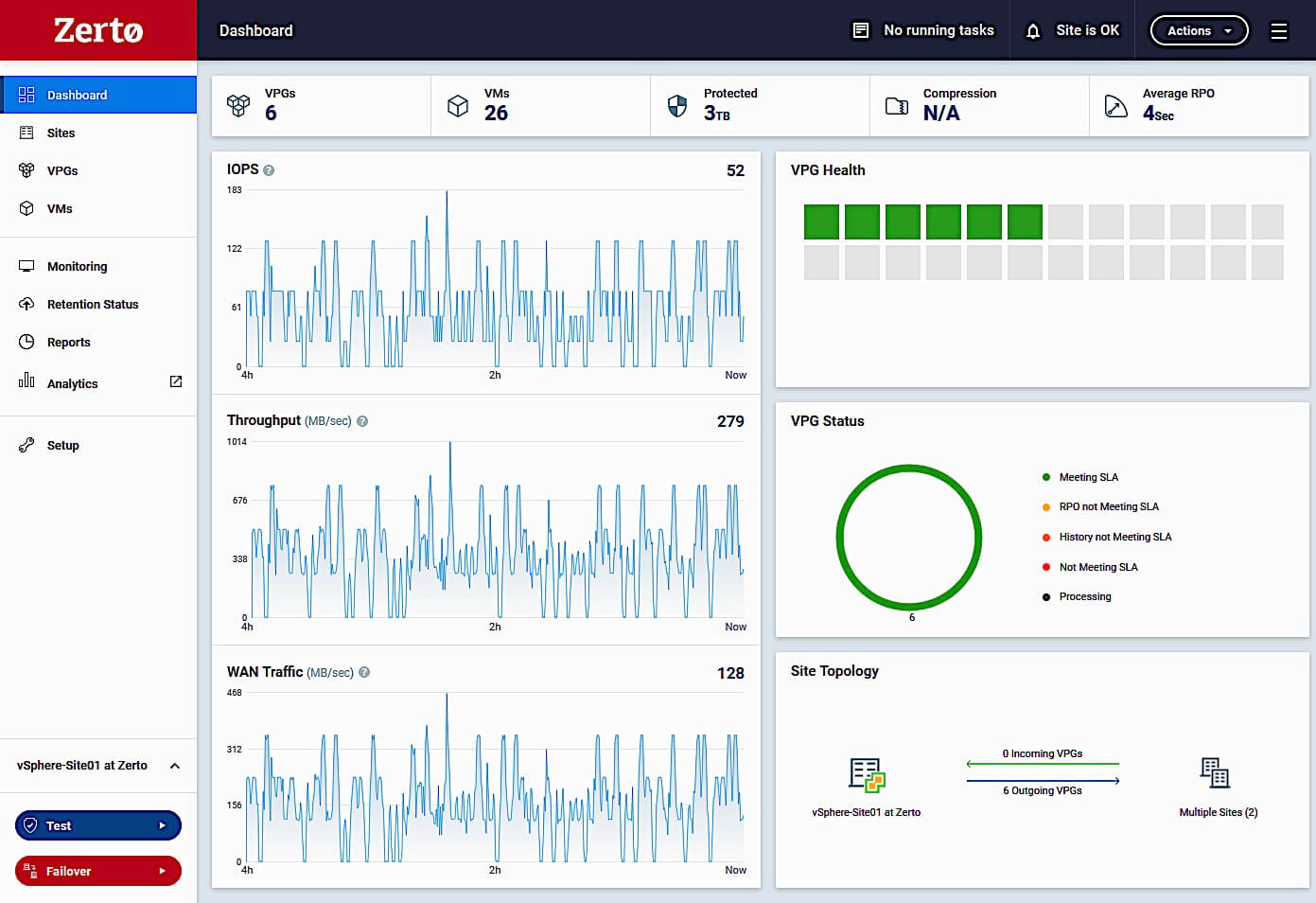Viewport: 1316px width, 903px height.
Task: Click the Monitoring screen icon
Action: pos(26,266)
